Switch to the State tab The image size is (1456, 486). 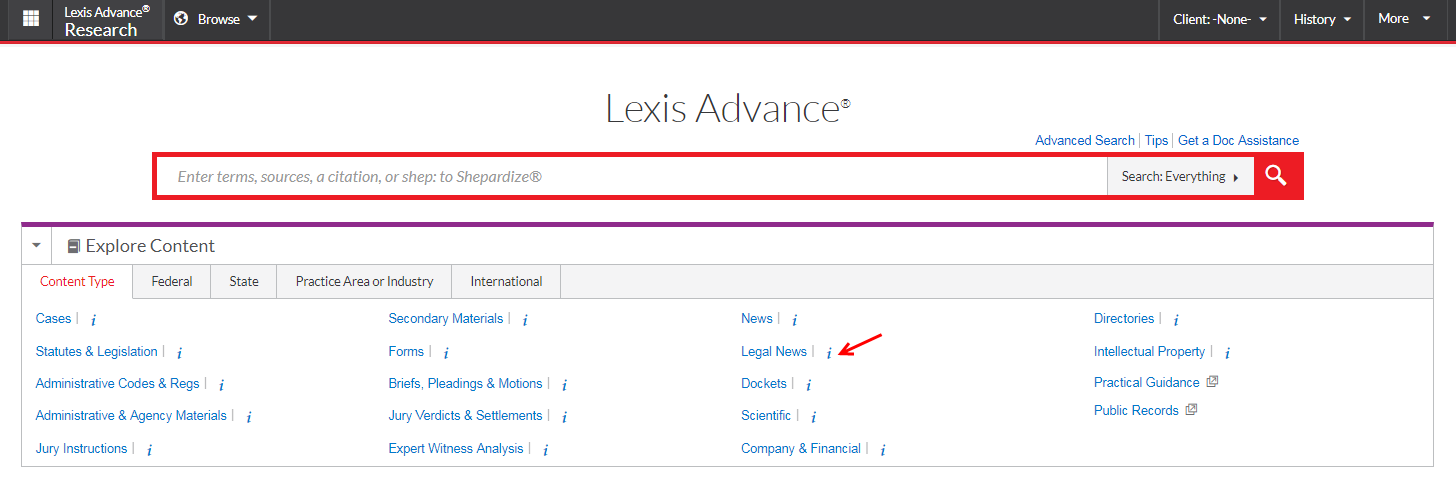point(244,282)
